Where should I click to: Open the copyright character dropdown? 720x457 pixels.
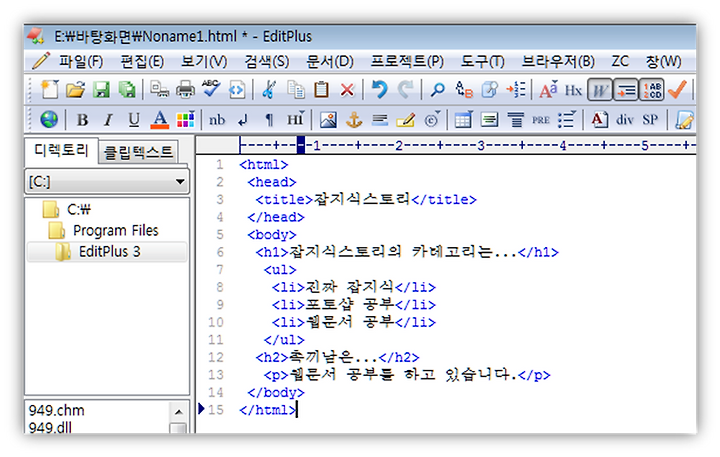coord(432,119)
